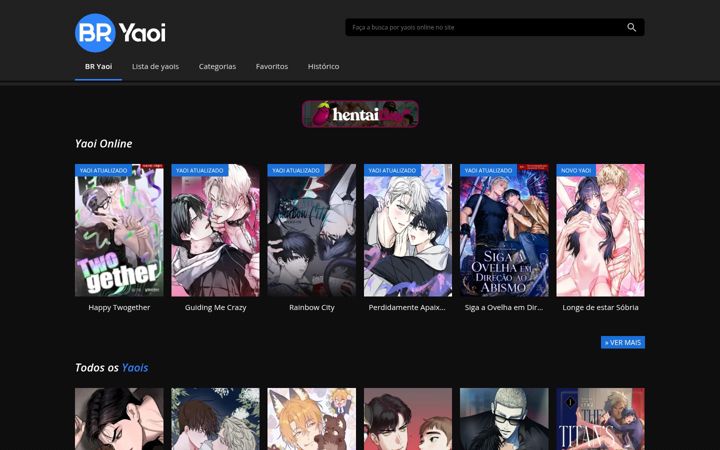The width and height of the screenshot is (720, 450).
Task: Open night flowers couple cover thumbnail
Action: tap(215, 419)
